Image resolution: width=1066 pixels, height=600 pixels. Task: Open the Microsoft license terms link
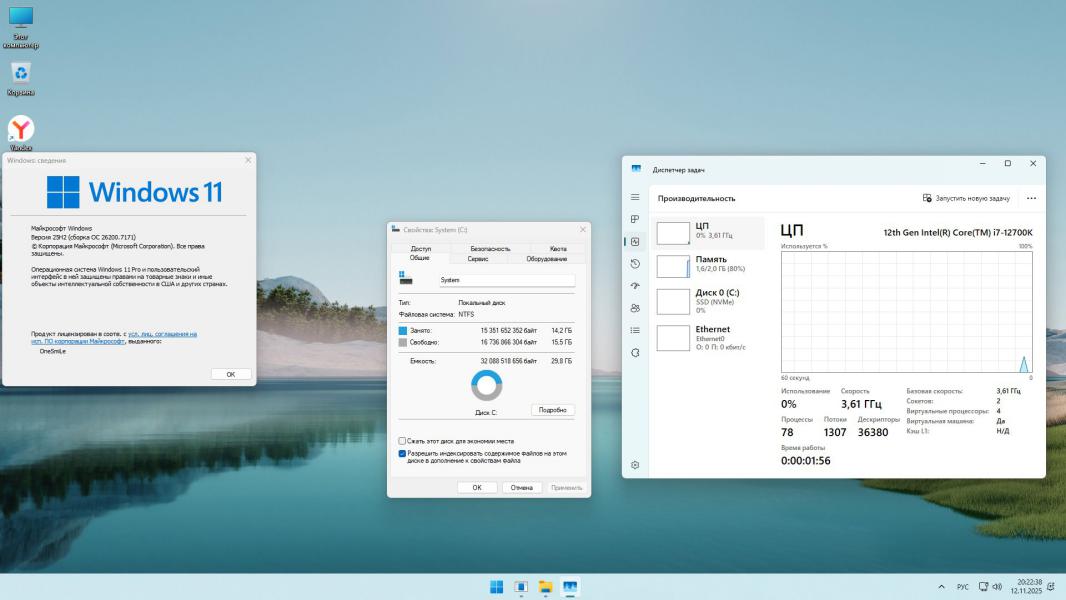[162, 334]
